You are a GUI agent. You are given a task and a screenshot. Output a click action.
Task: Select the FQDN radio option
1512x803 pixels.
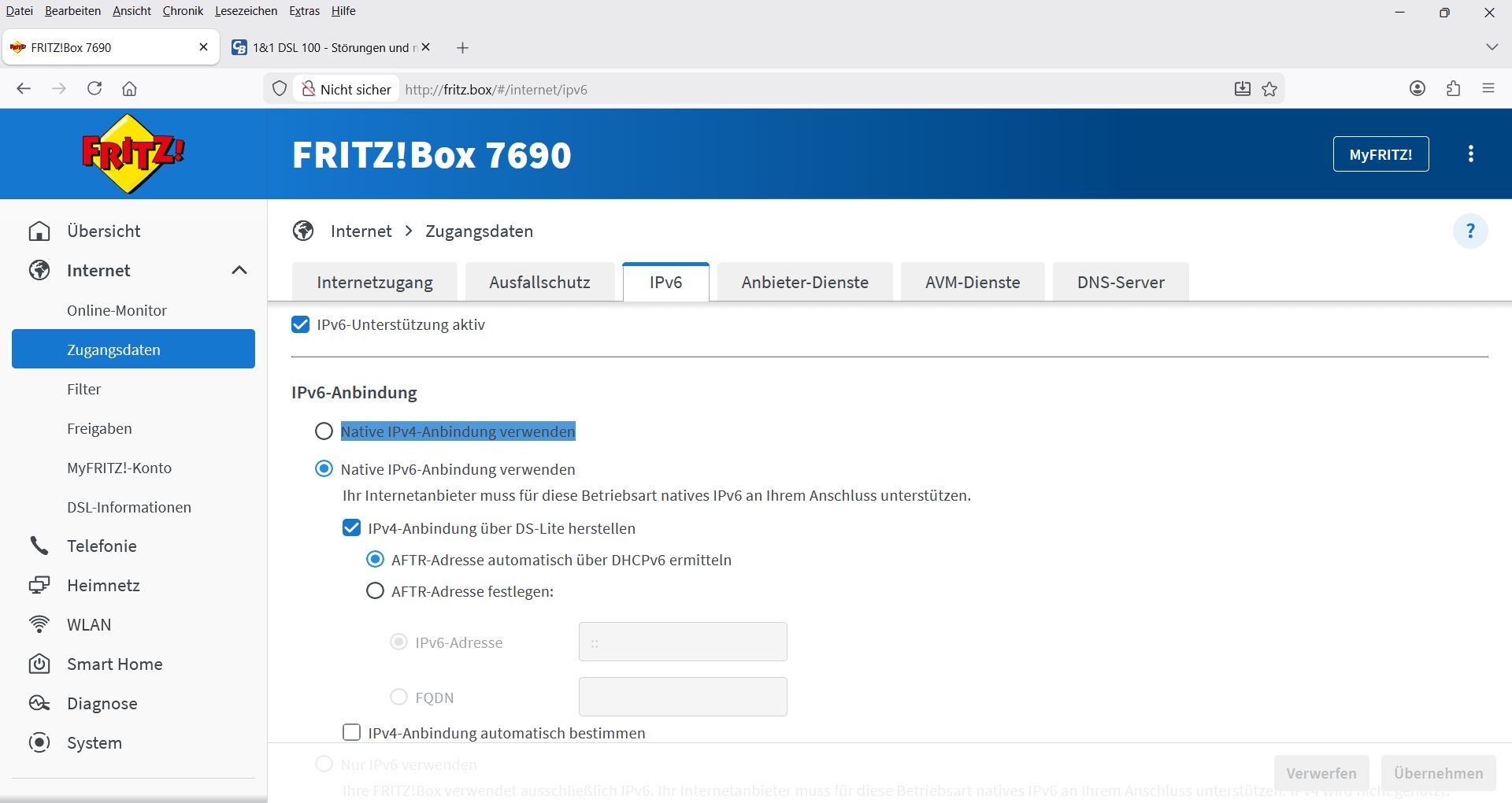click(399, 698)
